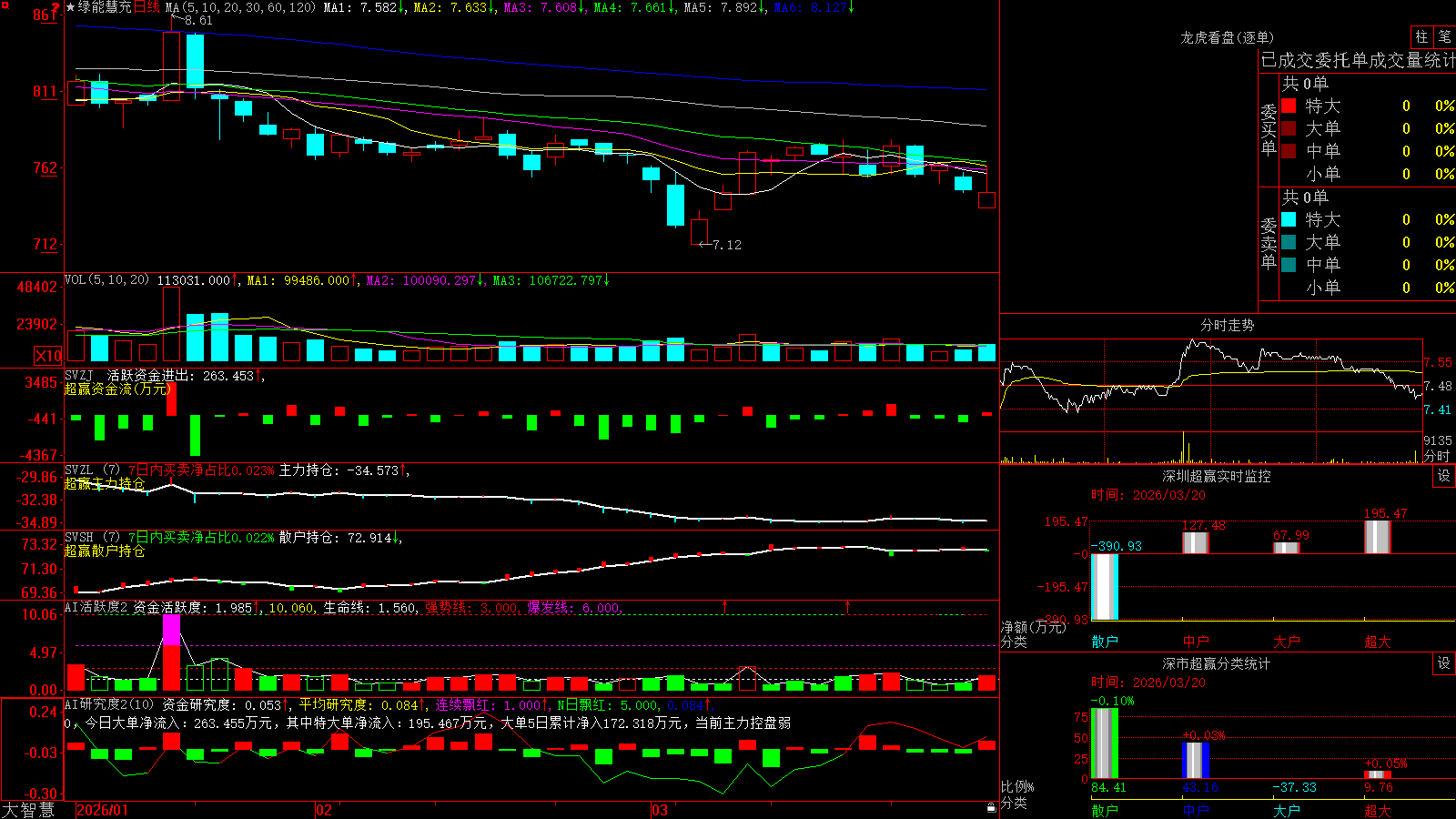Click the 已成交委托单成交量统计 header
1456x819 pixels.
click(x=1358, y=60)
